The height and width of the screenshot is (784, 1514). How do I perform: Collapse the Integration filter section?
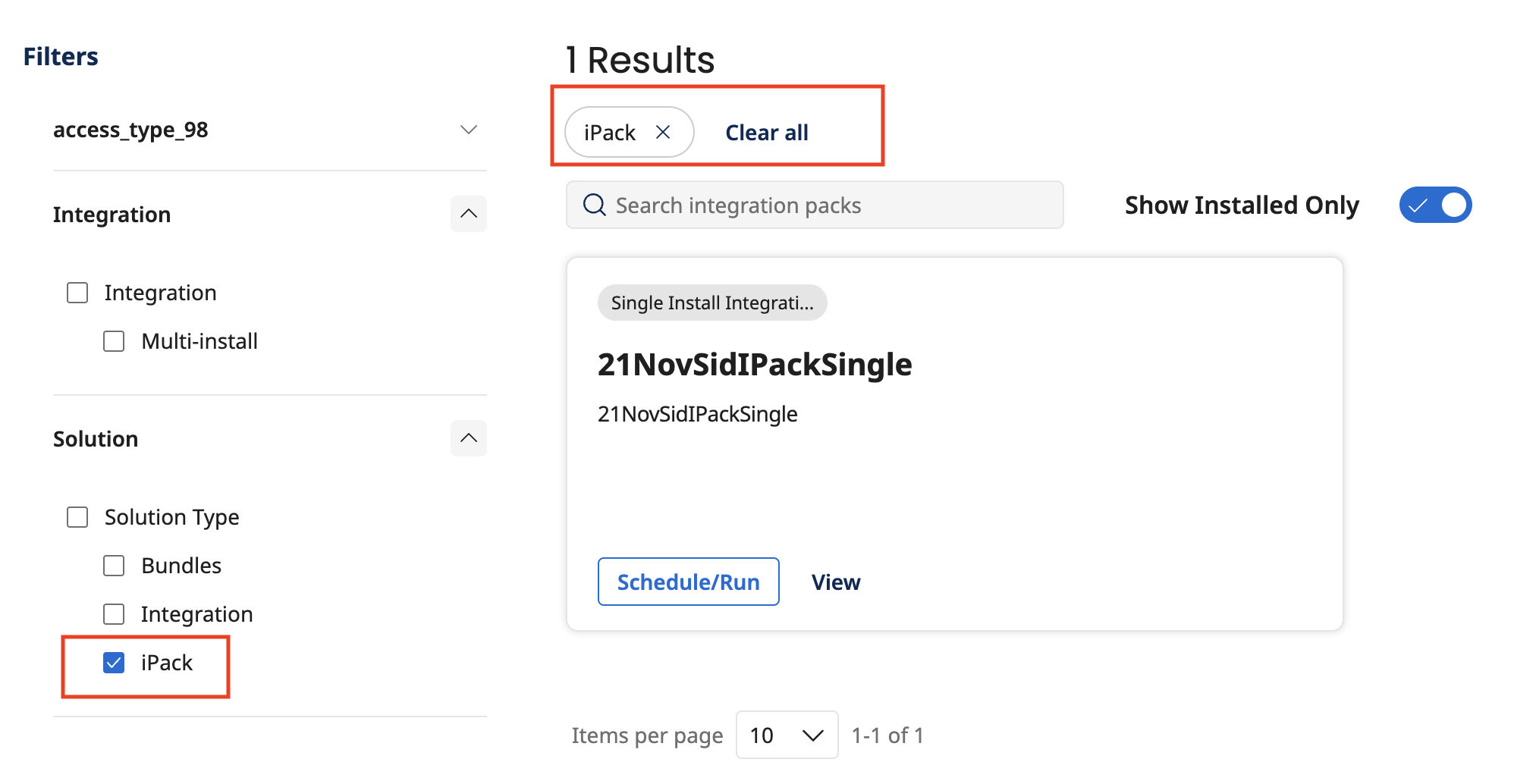coord(468,214)
